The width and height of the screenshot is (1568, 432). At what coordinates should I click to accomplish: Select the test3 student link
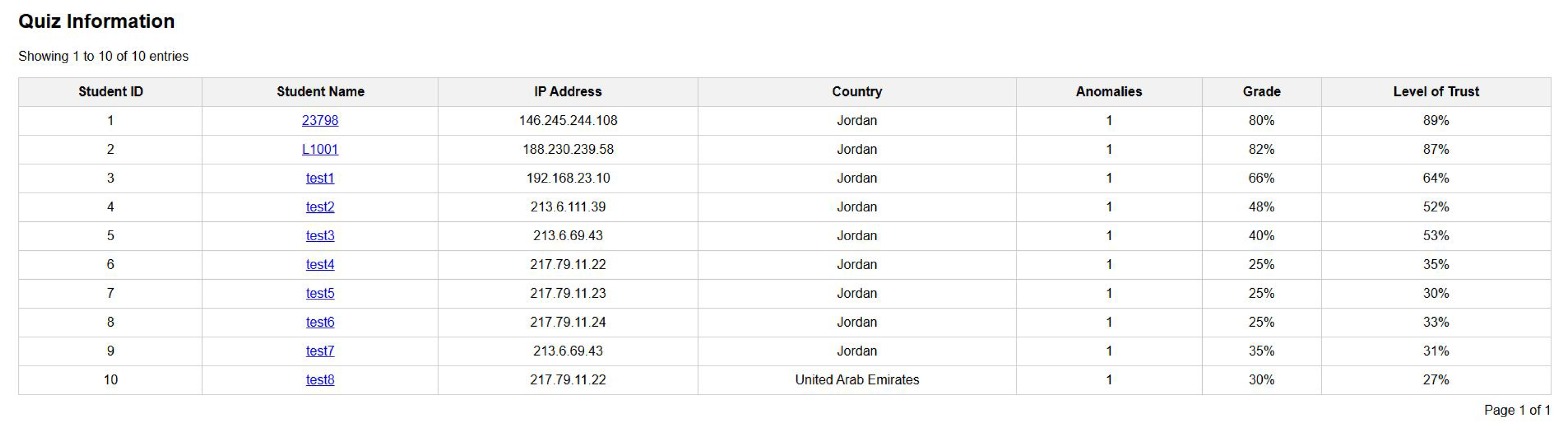(319, 236)
